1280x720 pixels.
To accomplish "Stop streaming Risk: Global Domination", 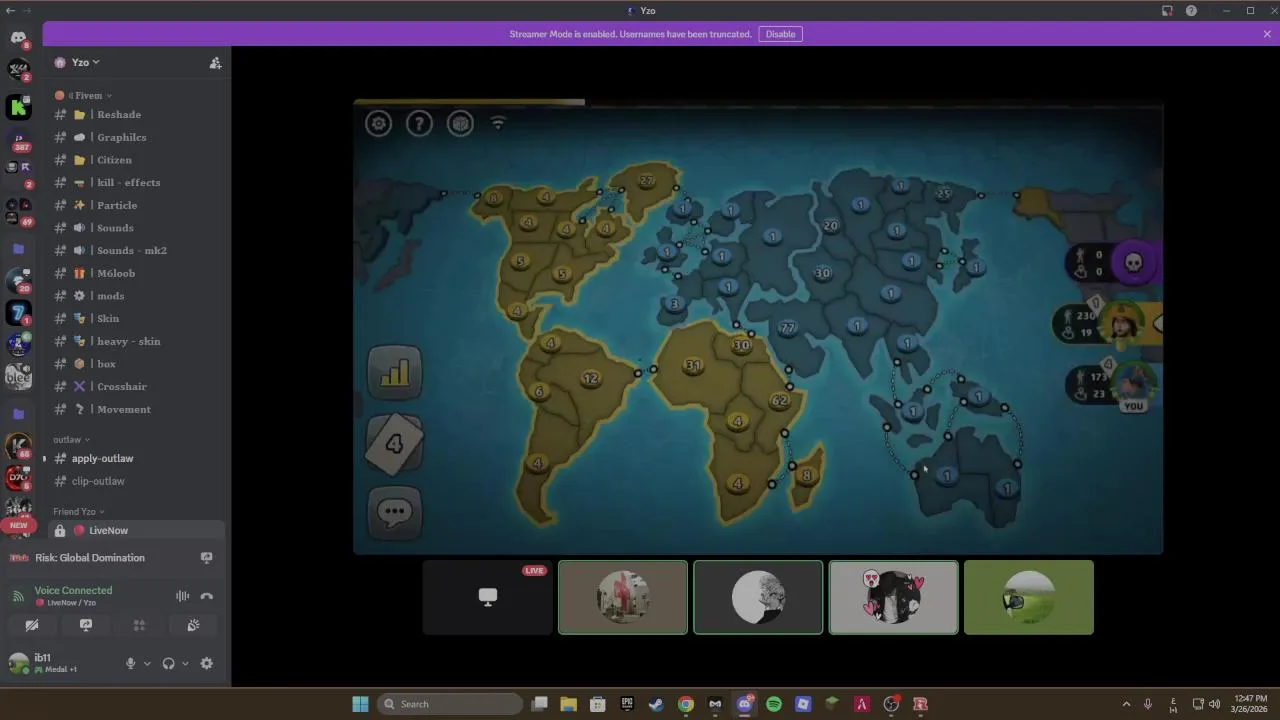I will [x=207, y=558].
